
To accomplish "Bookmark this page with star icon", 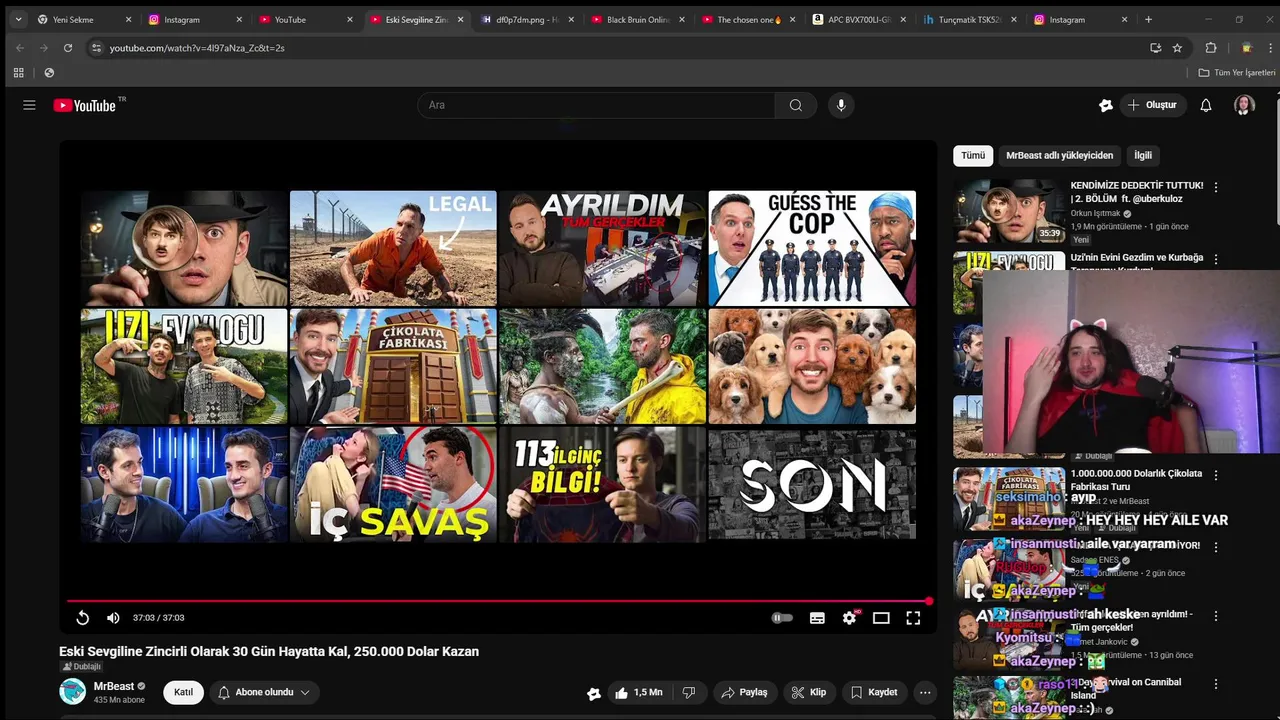I will point(1177,47).
